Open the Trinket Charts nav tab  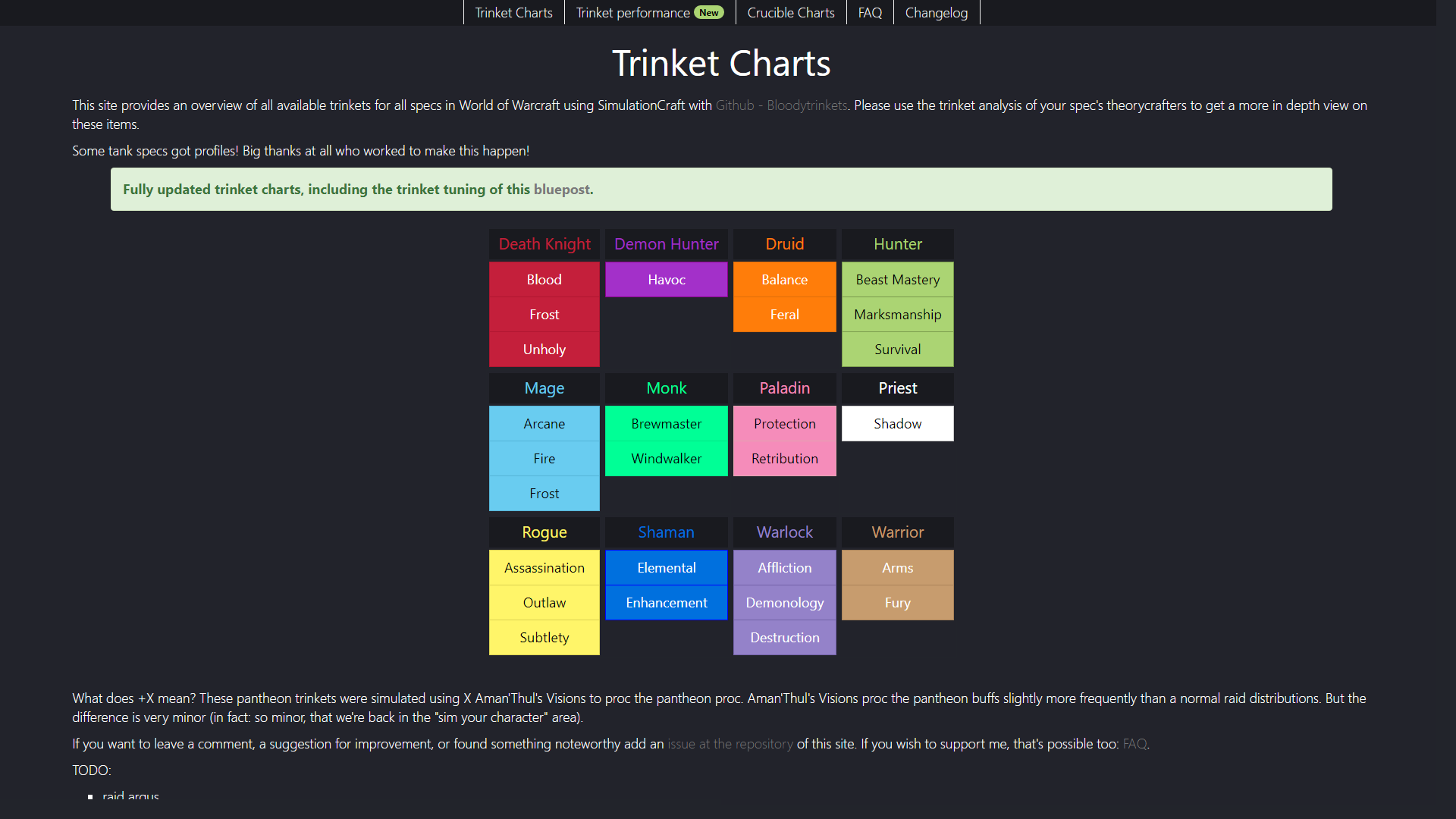point(513,13)
